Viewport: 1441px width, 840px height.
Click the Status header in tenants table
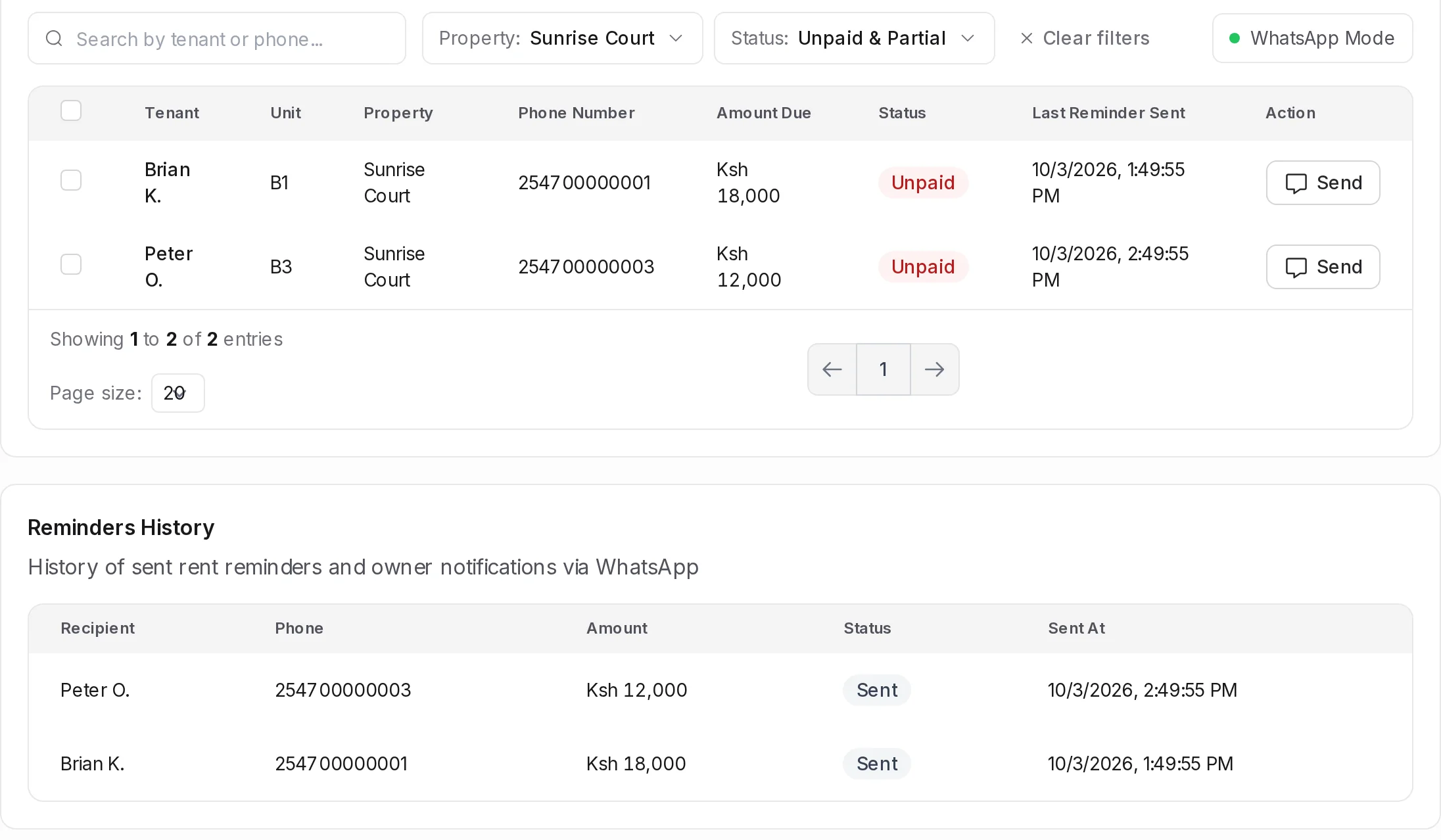click(x=902, y=113)
